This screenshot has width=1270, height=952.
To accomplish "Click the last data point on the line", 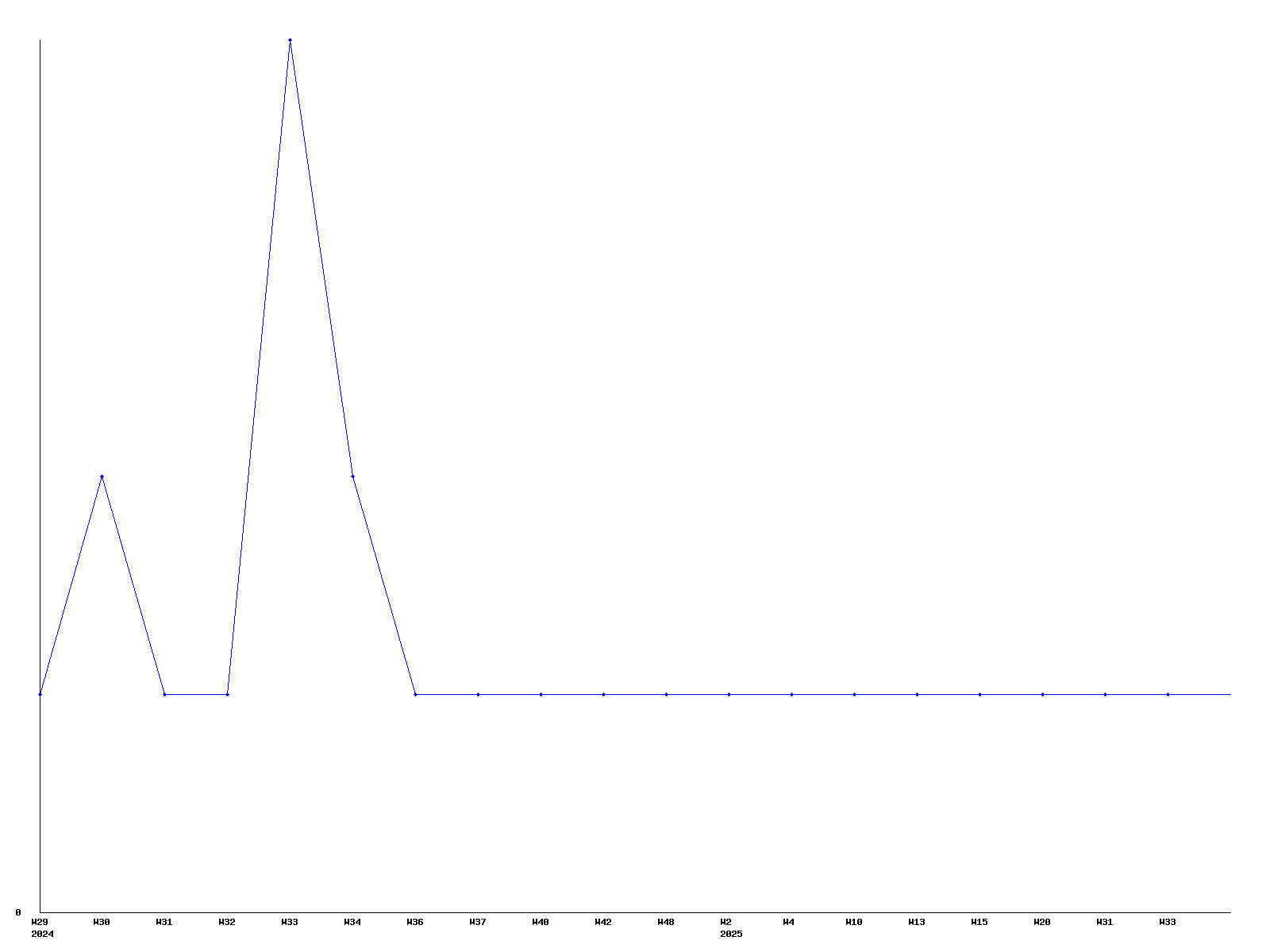I will (x=1168, y=694).
